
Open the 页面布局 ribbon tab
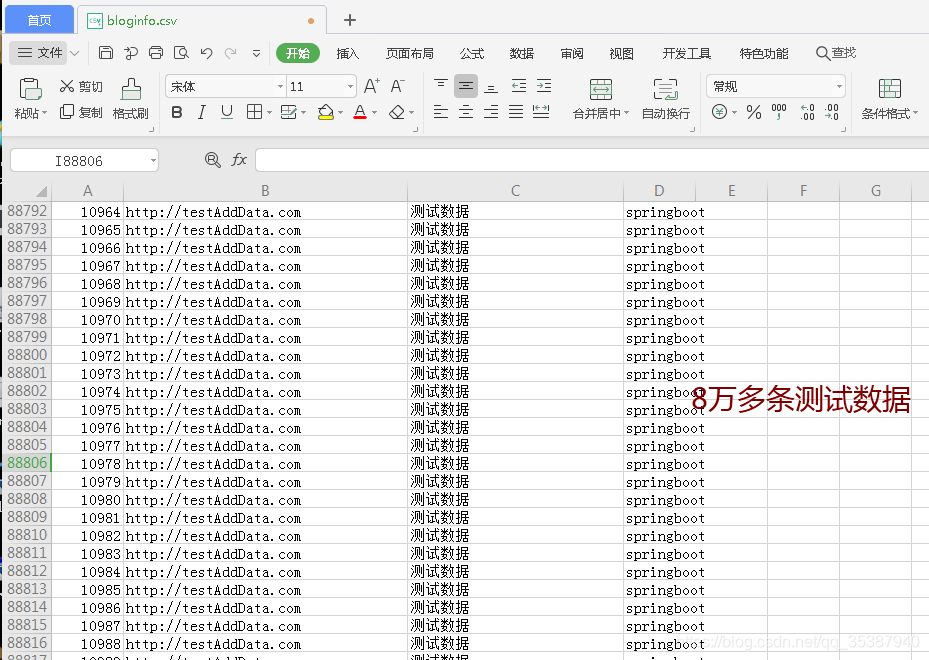point(409,53)
